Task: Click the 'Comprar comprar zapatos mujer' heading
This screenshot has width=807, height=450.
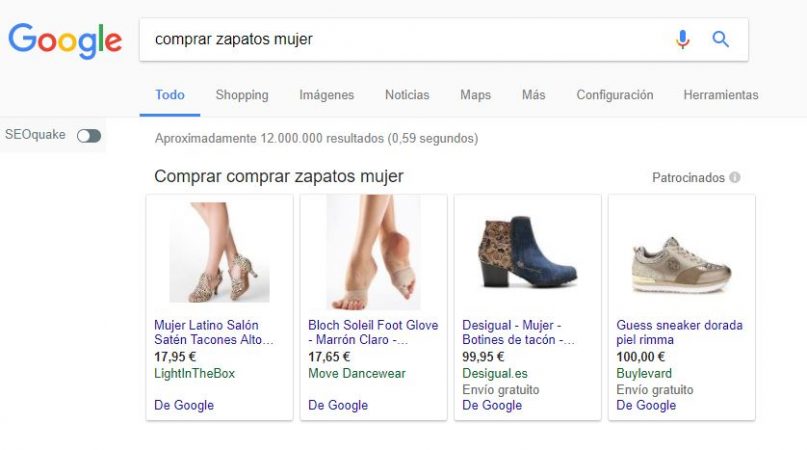Action: tap(278, 176)
